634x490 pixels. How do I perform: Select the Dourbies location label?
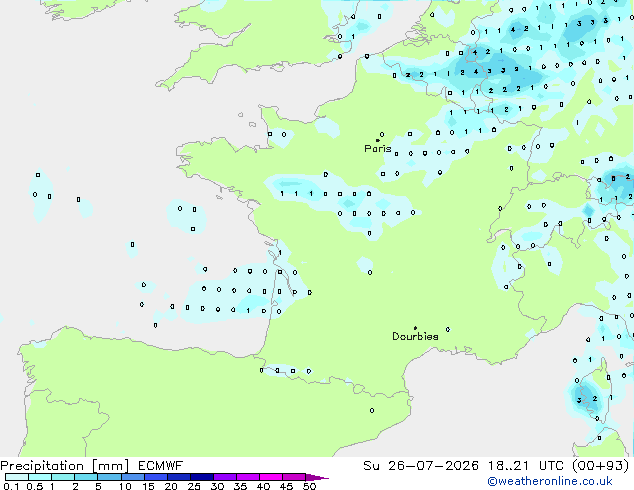415,336
